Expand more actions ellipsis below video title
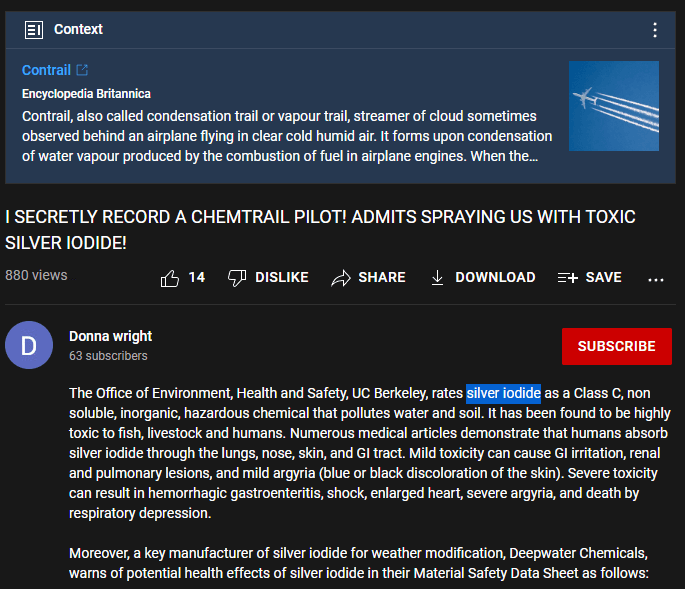685x589 pixels. 656,279
